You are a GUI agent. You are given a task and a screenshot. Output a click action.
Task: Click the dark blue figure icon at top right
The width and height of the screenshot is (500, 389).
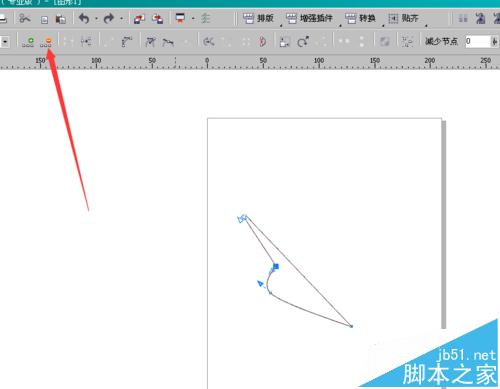[x=480, y=18]
